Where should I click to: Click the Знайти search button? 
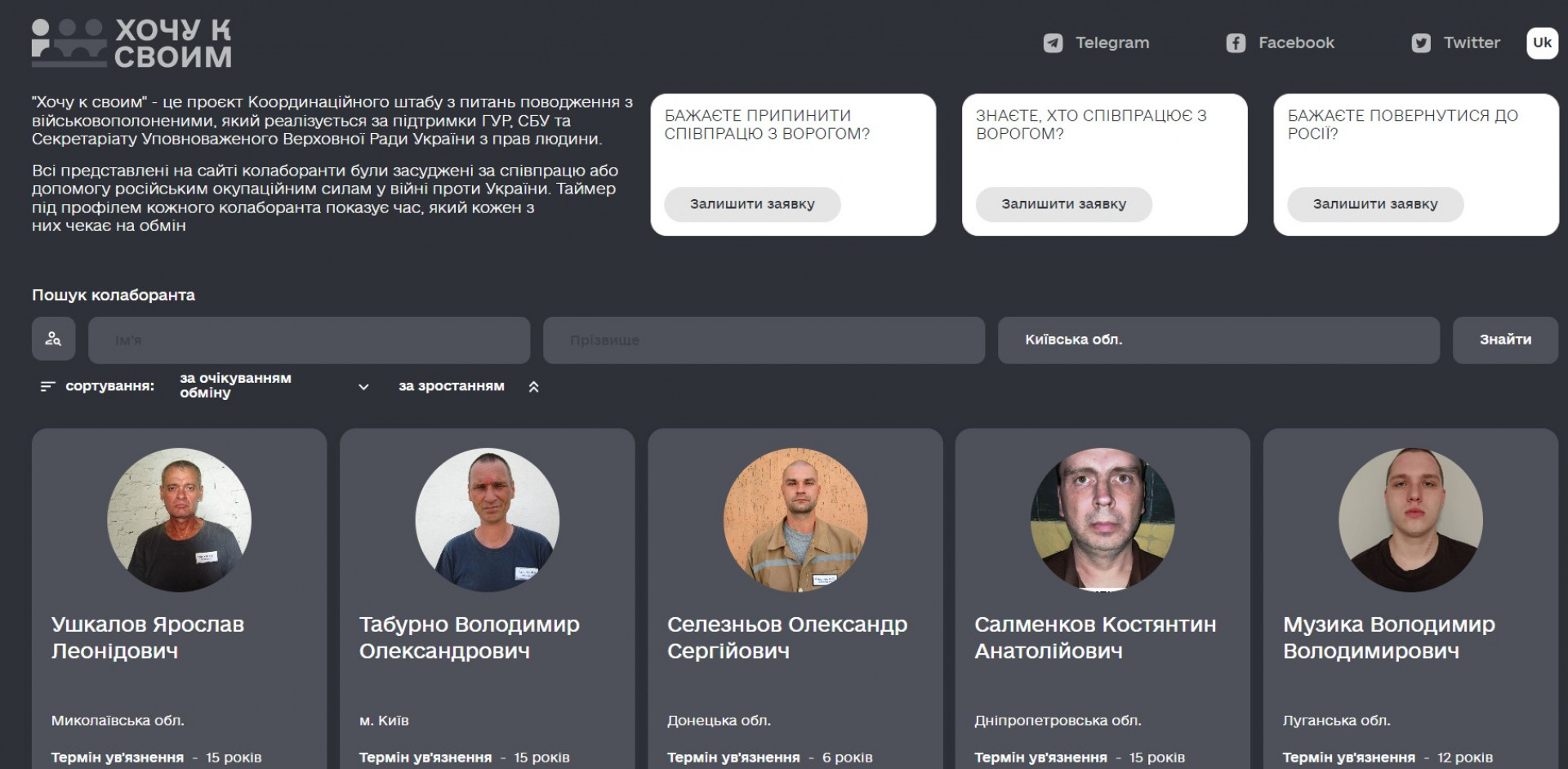1505,340
